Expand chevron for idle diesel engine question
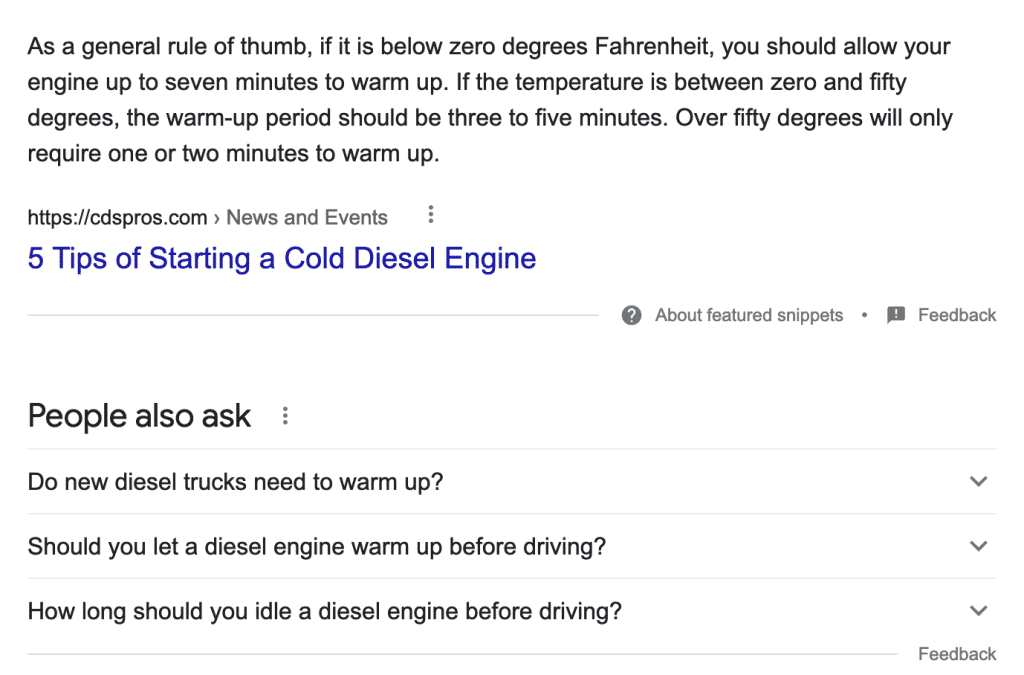This screenshot has height=675, width=1024. [x=978, y=611]
